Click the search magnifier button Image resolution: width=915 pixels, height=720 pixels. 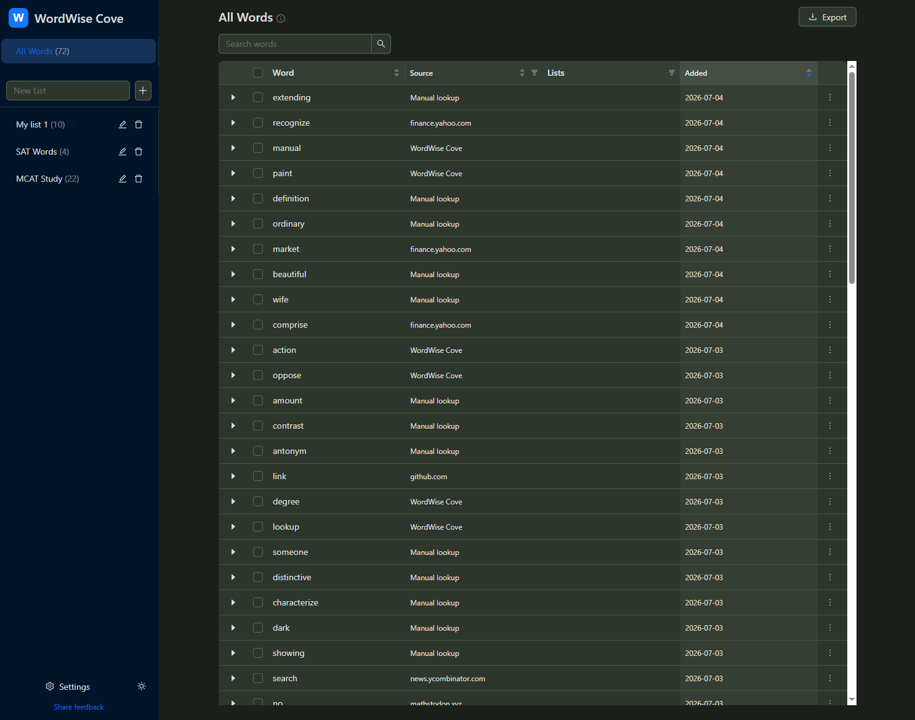(381, 44)
